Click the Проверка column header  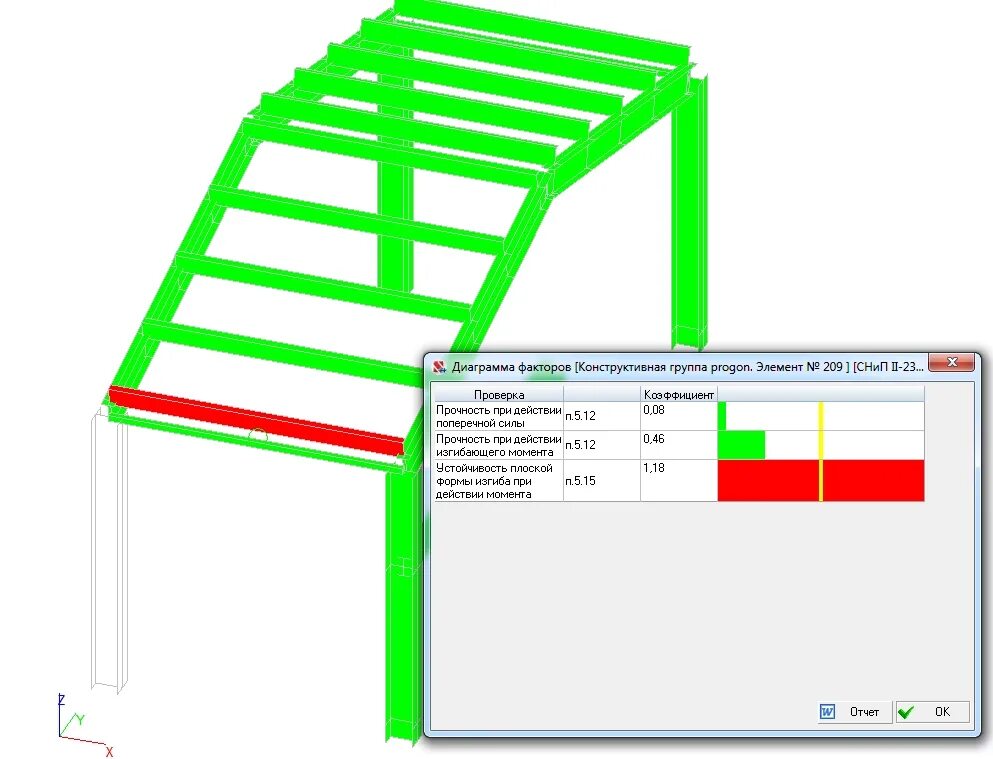[x=498, y=394]
